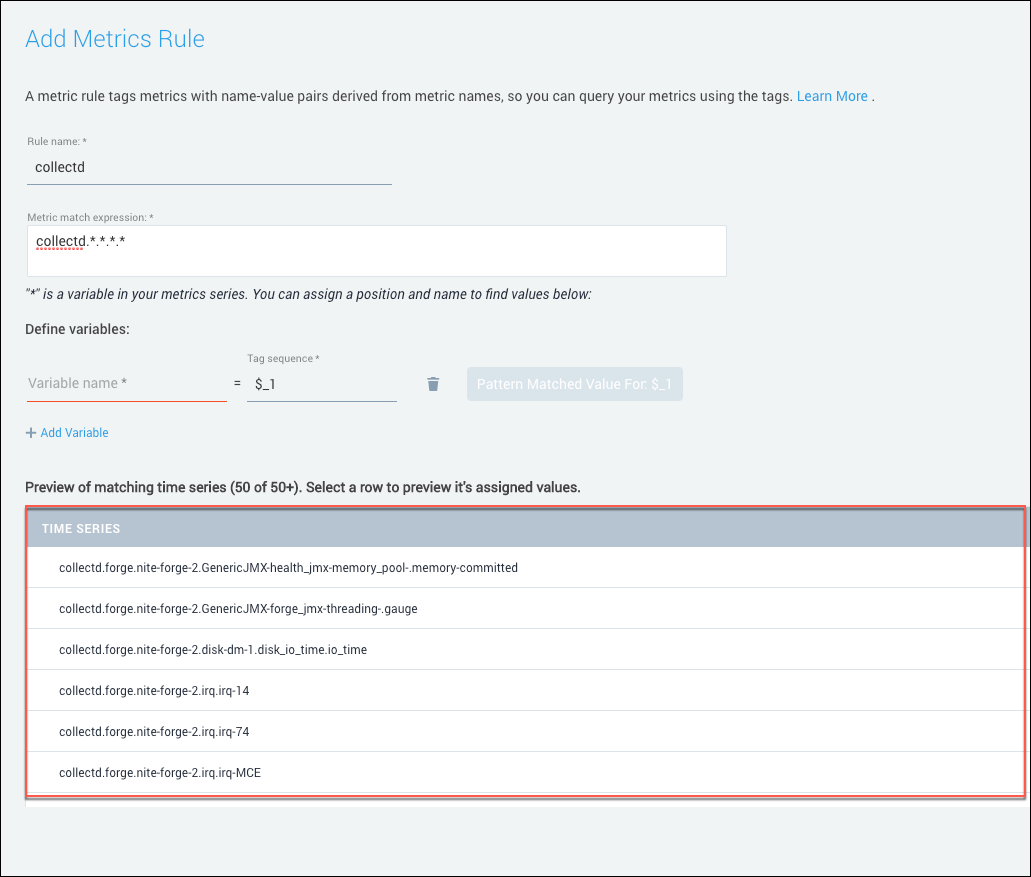Click the plus icon beside Add Variable
This screenshot has width=1031, height=877.
(x=31, y=433)
